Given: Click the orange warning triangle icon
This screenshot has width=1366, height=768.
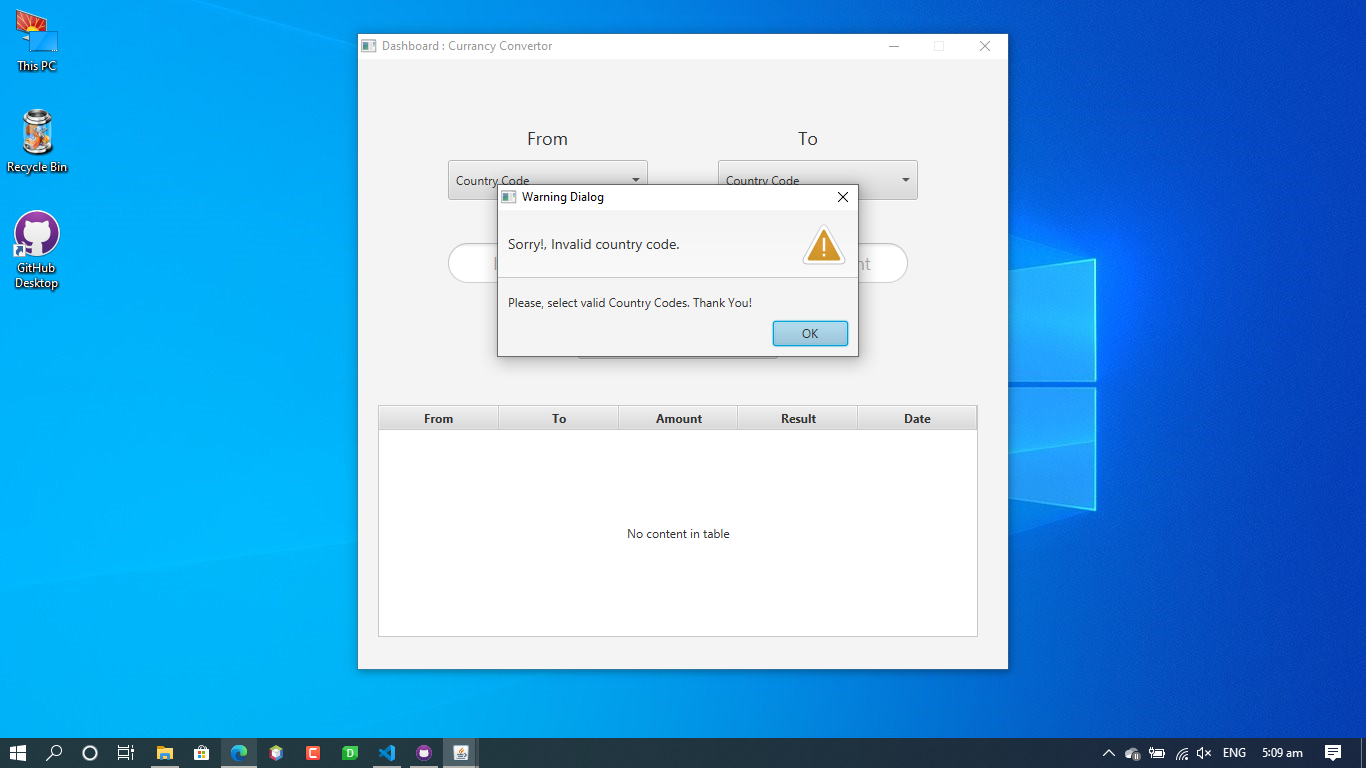Looking at the screenshot, I should tap(824, 245).
